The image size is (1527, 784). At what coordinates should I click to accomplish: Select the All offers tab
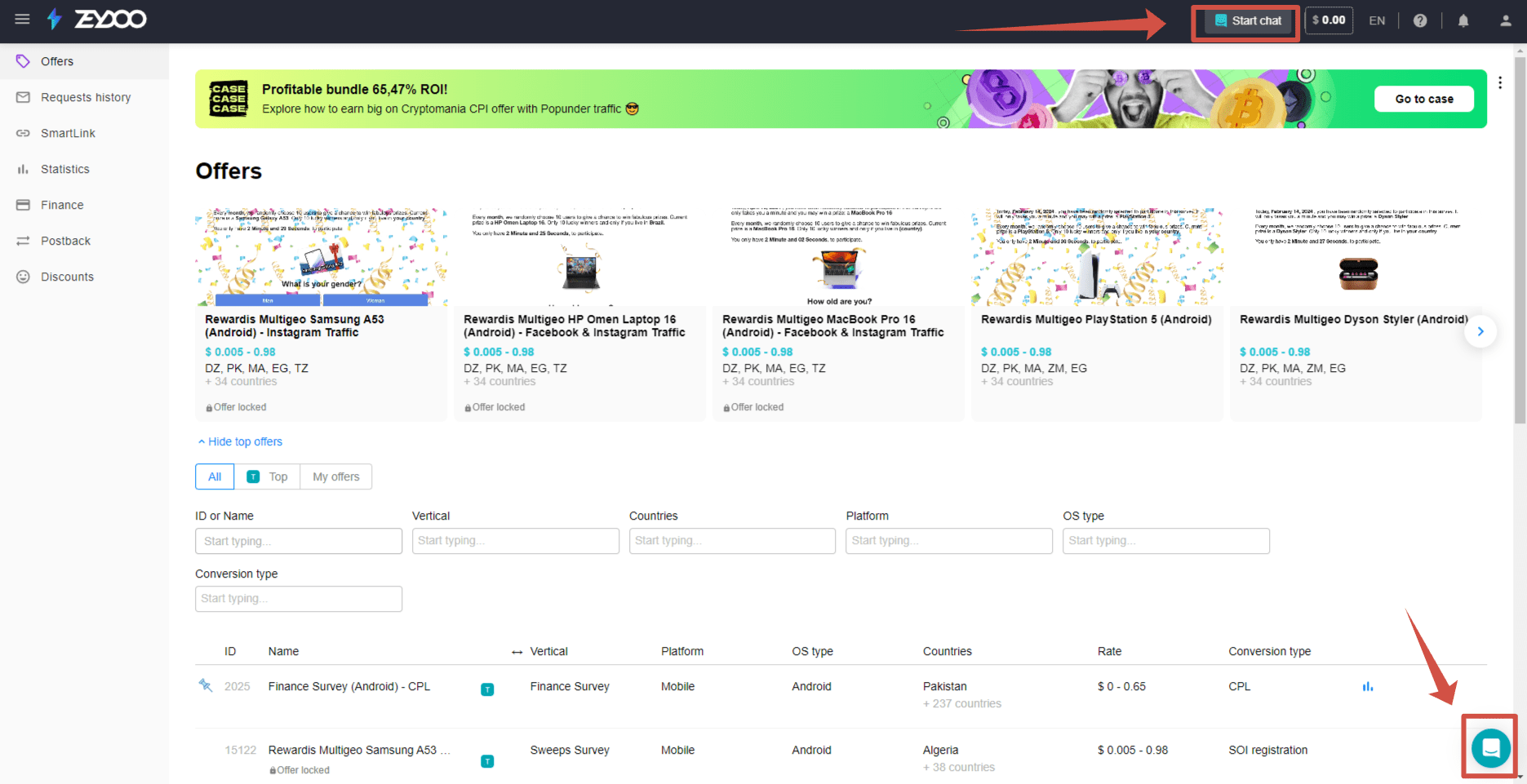[215, 476]
